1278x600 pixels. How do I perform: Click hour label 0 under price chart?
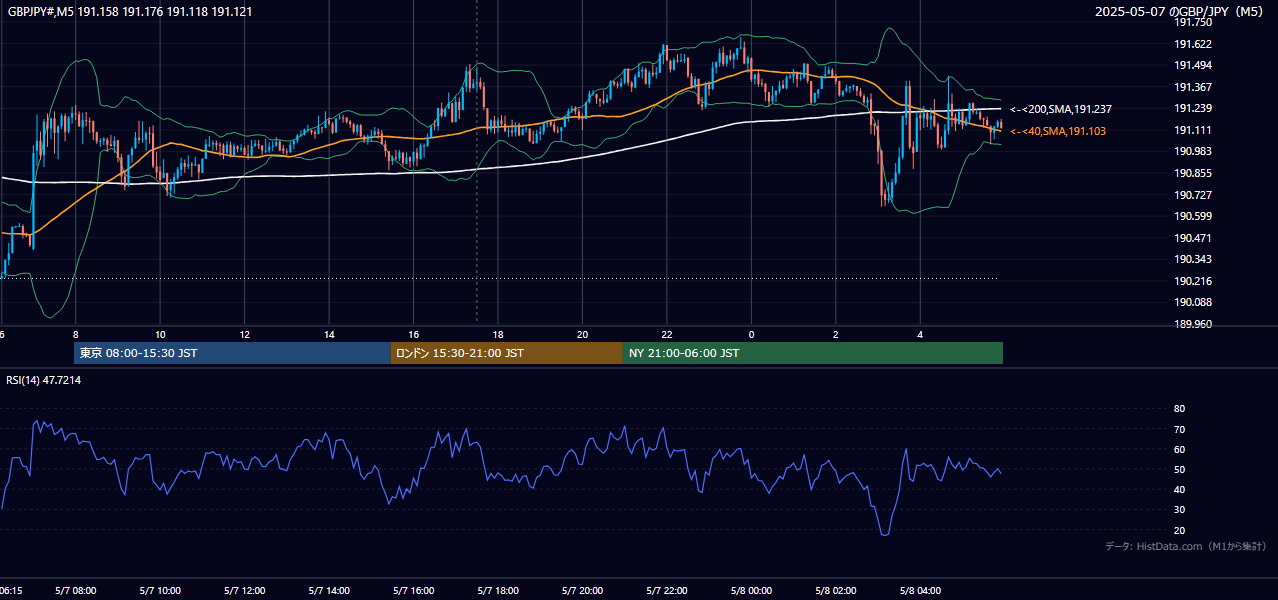pos(751,335)
